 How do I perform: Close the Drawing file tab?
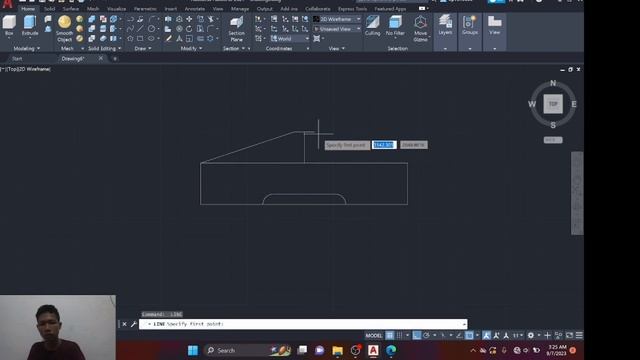pos(101,58)
